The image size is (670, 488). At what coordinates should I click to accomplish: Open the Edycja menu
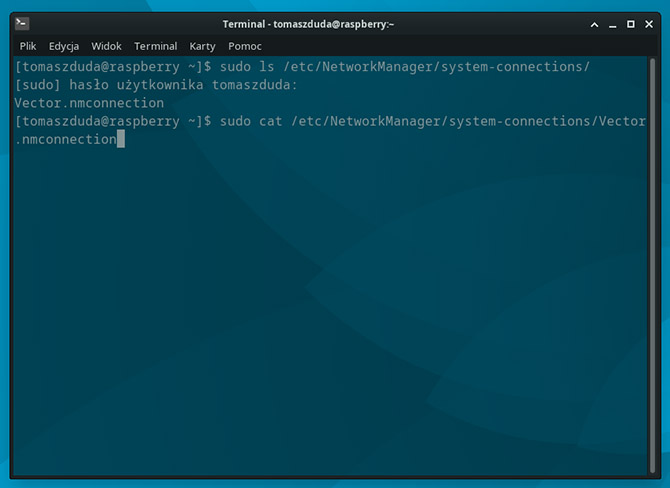tap(64, 46)
